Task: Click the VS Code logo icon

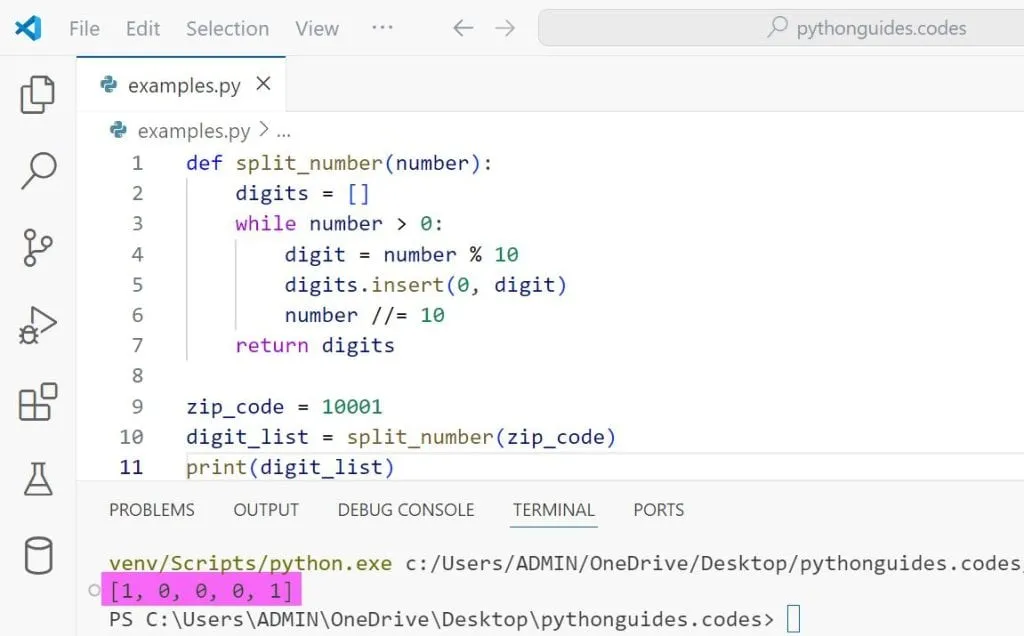Action: (x=28, y=28)
